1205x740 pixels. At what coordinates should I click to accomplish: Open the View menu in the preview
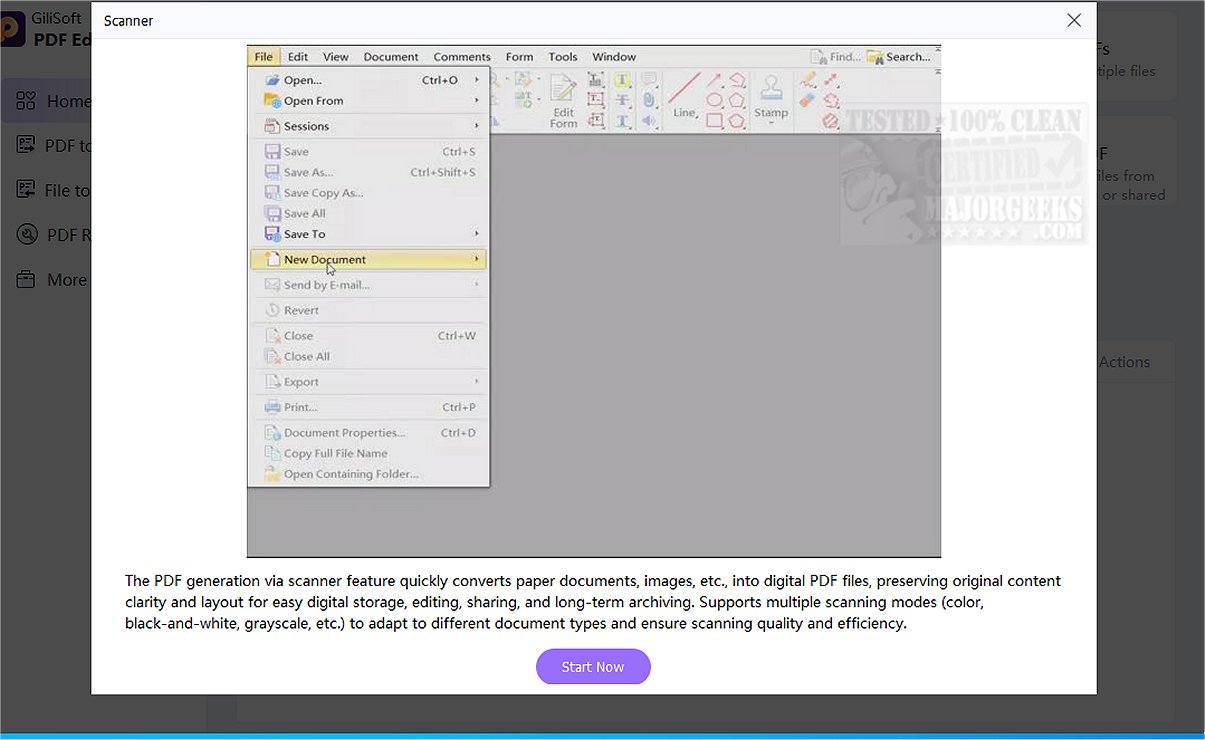[x=336, y=57]
